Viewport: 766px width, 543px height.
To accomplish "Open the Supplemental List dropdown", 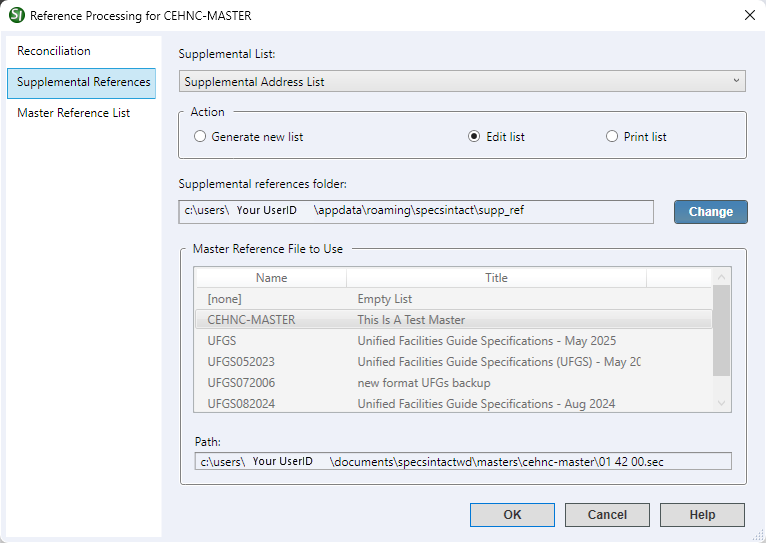I will [x=462, y=82].
